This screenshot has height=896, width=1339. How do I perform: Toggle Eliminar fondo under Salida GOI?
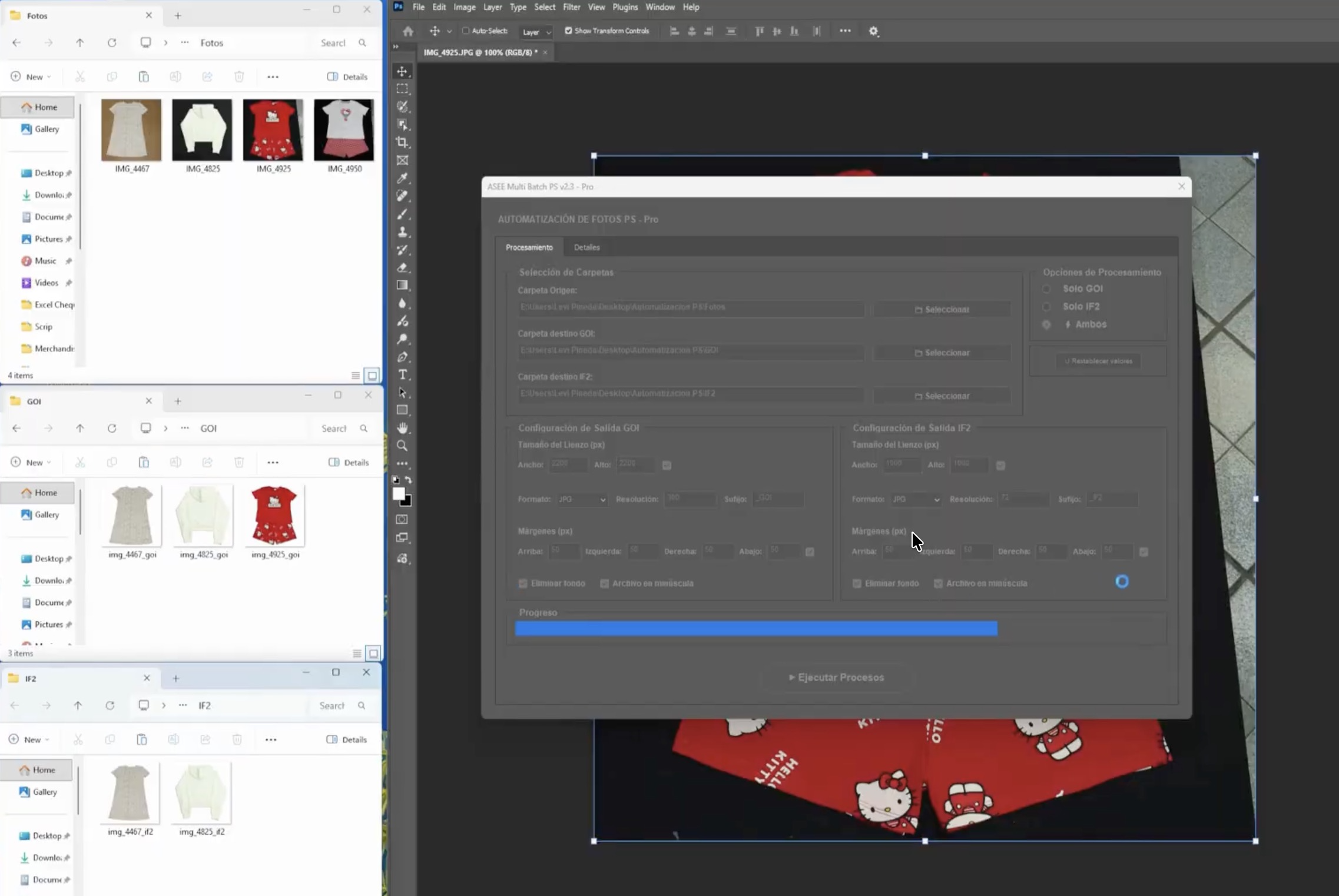(x=523, y=583)
